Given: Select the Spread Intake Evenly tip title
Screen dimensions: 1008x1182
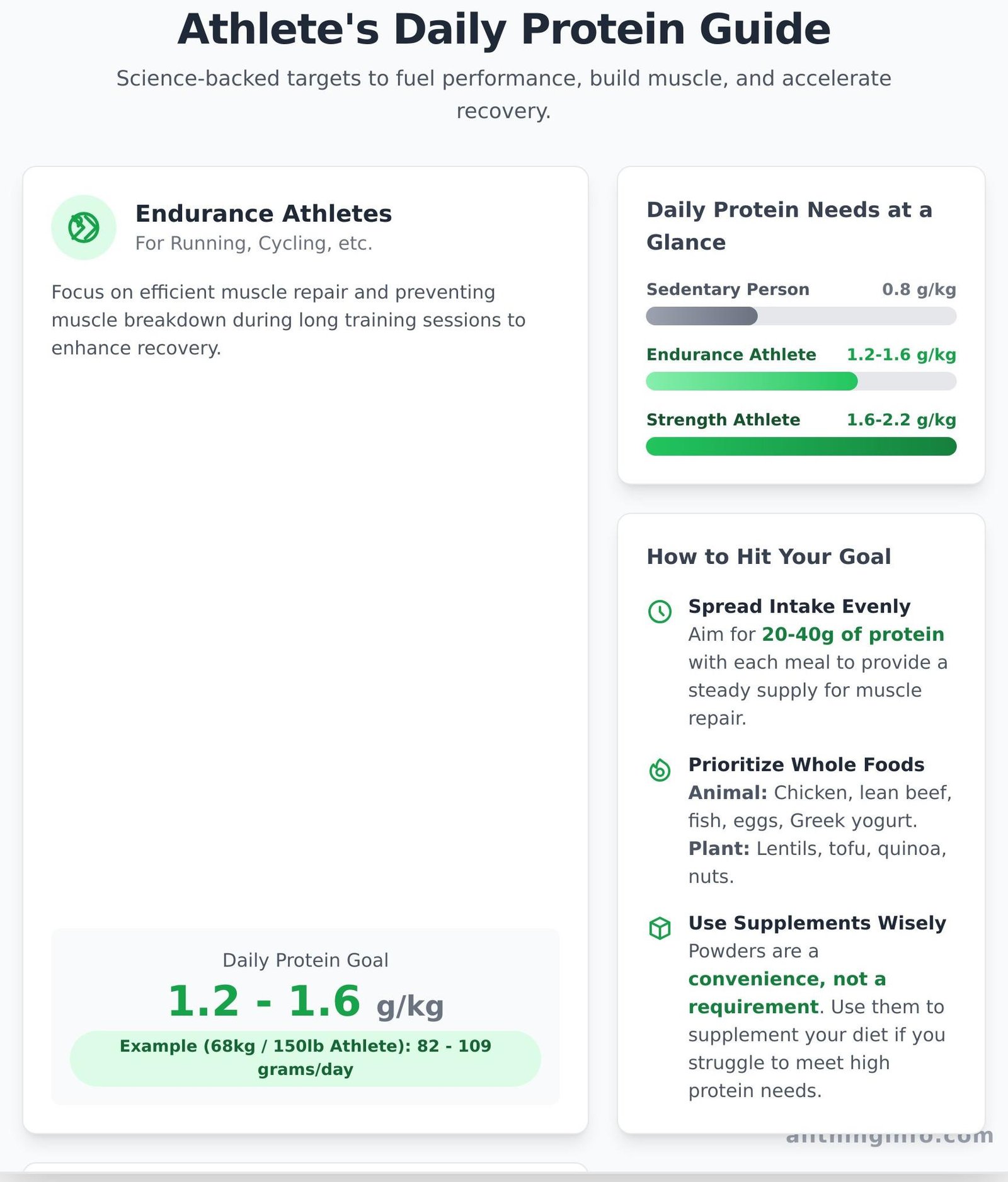Looking at the screenshot, I should [799, 606].
